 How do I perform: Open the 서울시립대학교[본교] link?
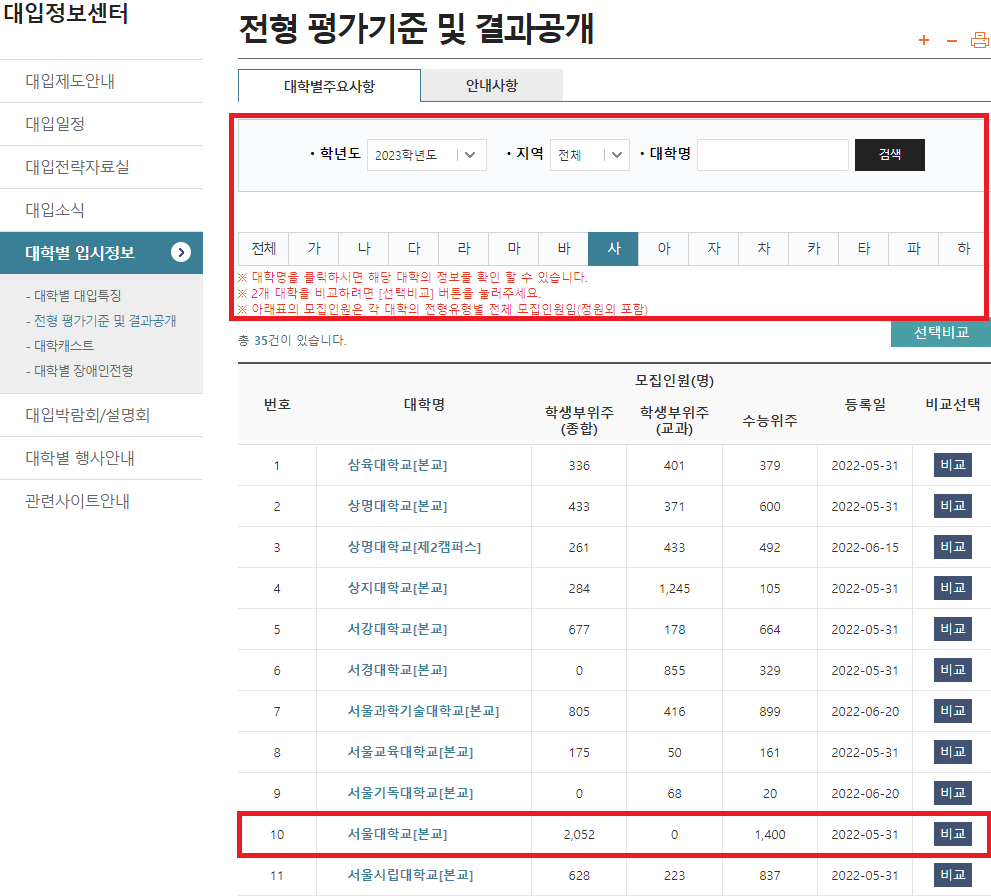coord(411,875)
